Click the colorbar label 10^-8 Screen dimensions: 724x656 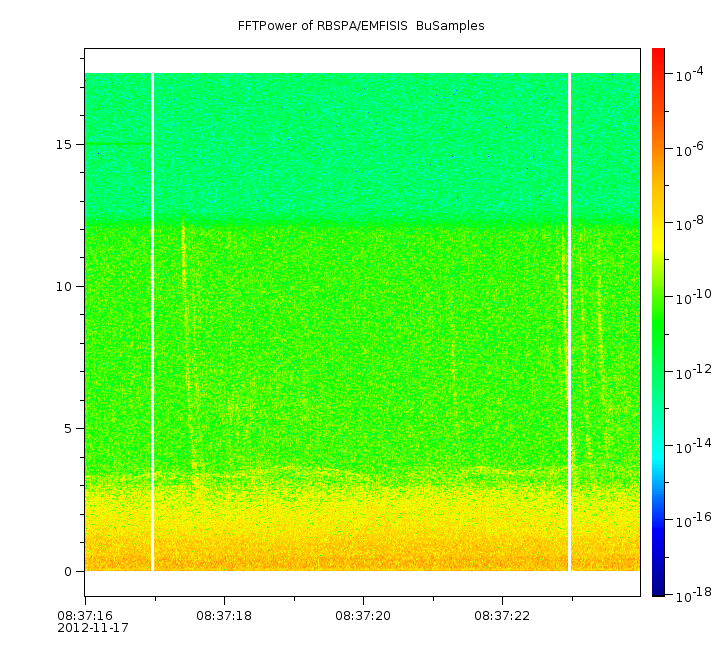689,223
